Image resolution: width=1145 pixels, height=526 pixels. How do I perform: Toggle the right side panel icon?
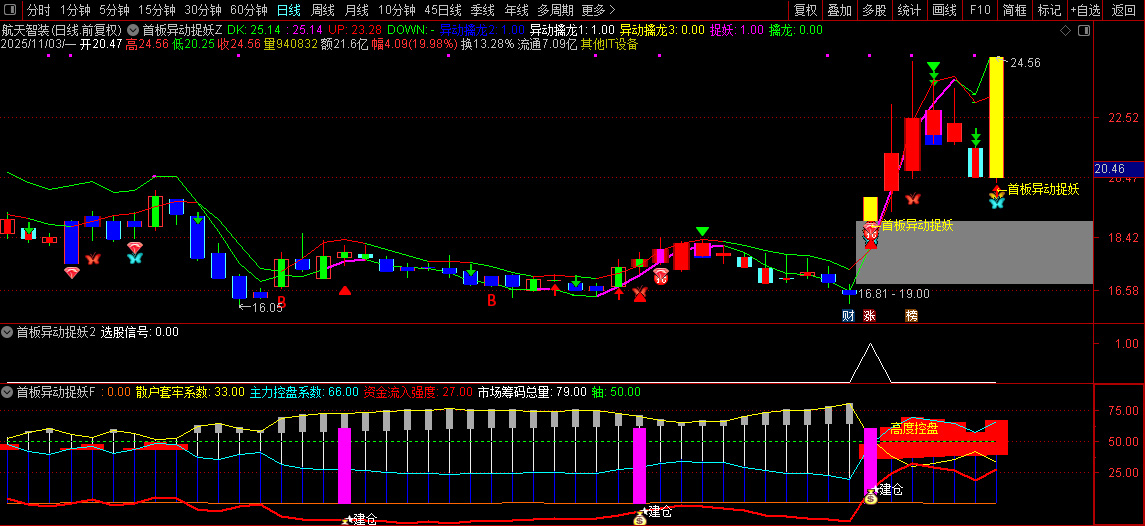1084,29
